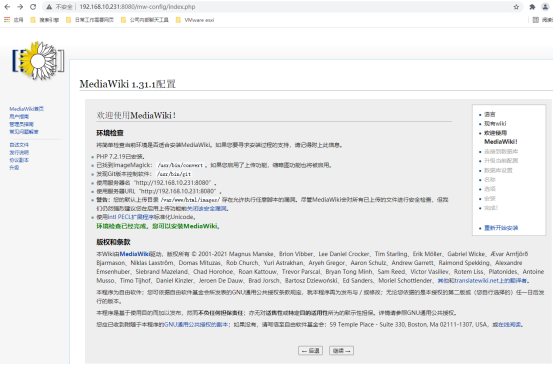Viewport: 553px width, 365px height.
Task: Click the address bar URL field
Action: click(x=282, y=7)
